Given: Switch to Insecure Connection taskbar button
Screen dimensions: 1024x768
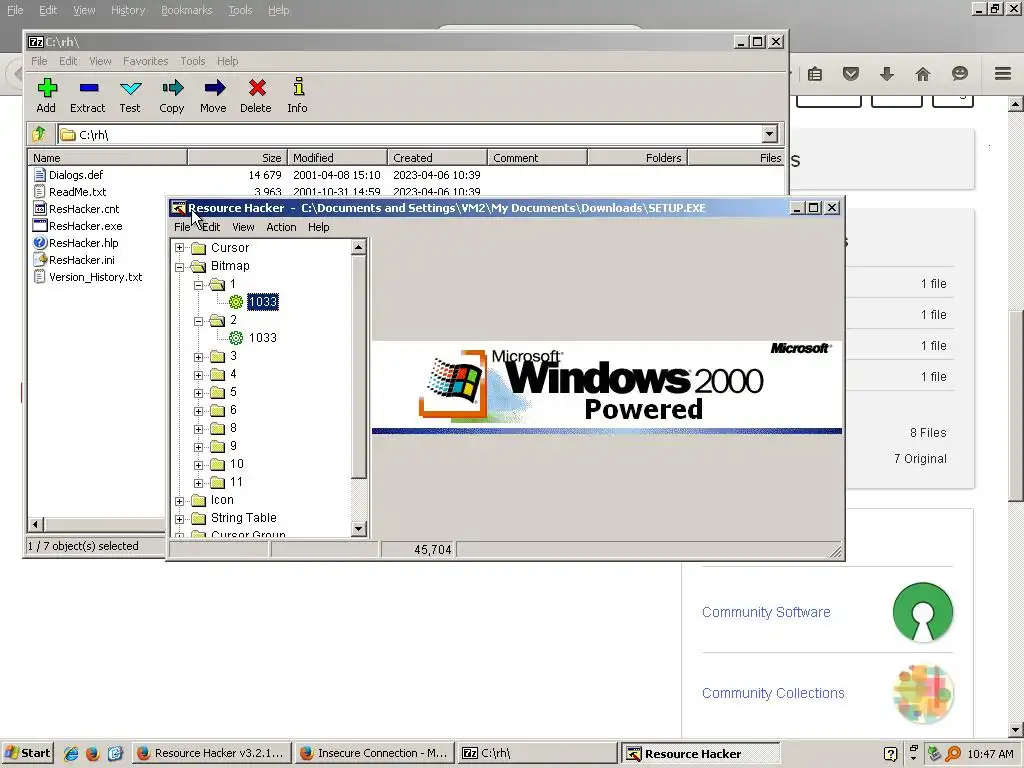Looking at the screenshot, I should (375, 754).
